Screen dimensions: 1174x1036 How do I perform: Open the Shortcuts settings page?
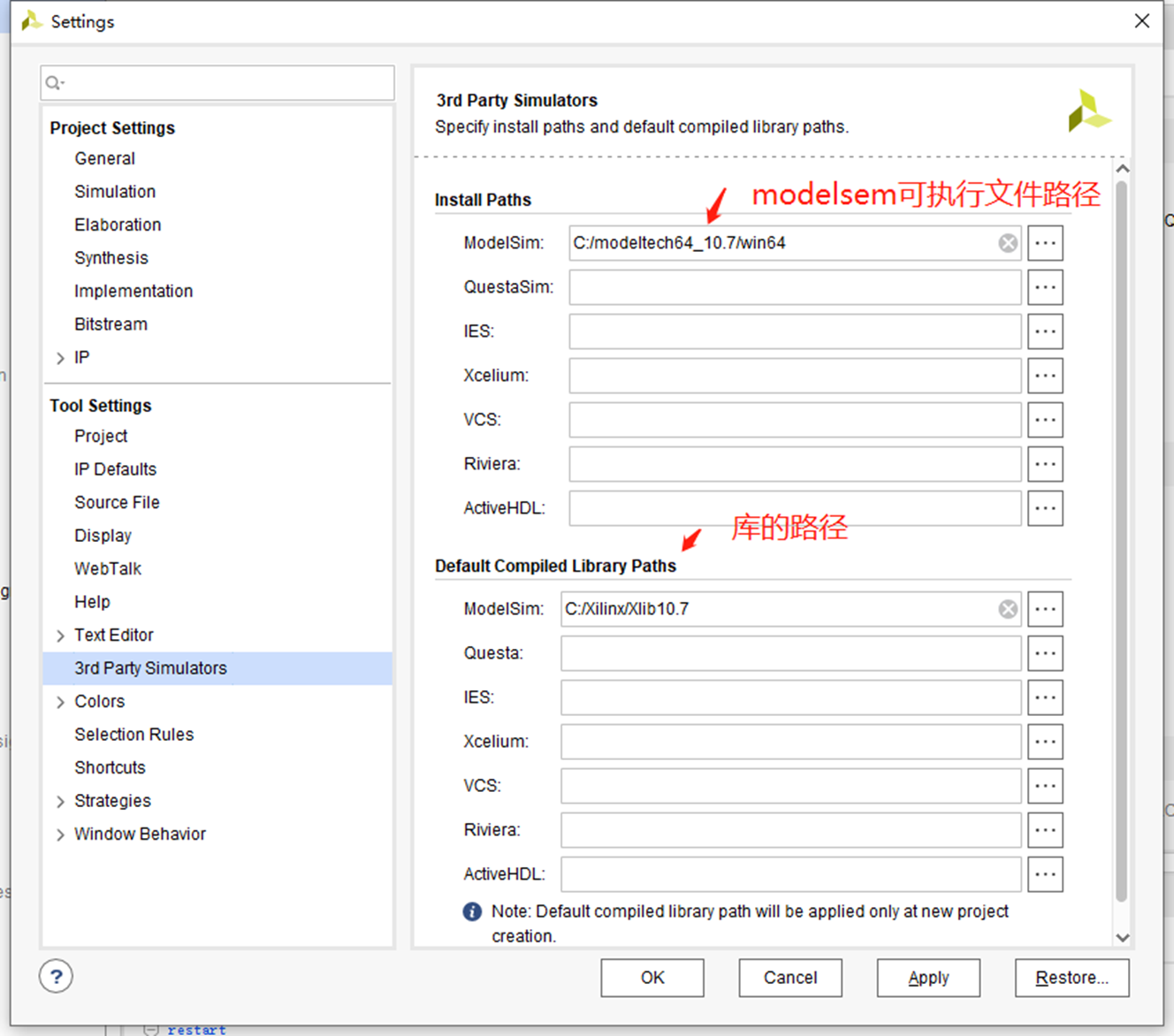coord(110,767)
